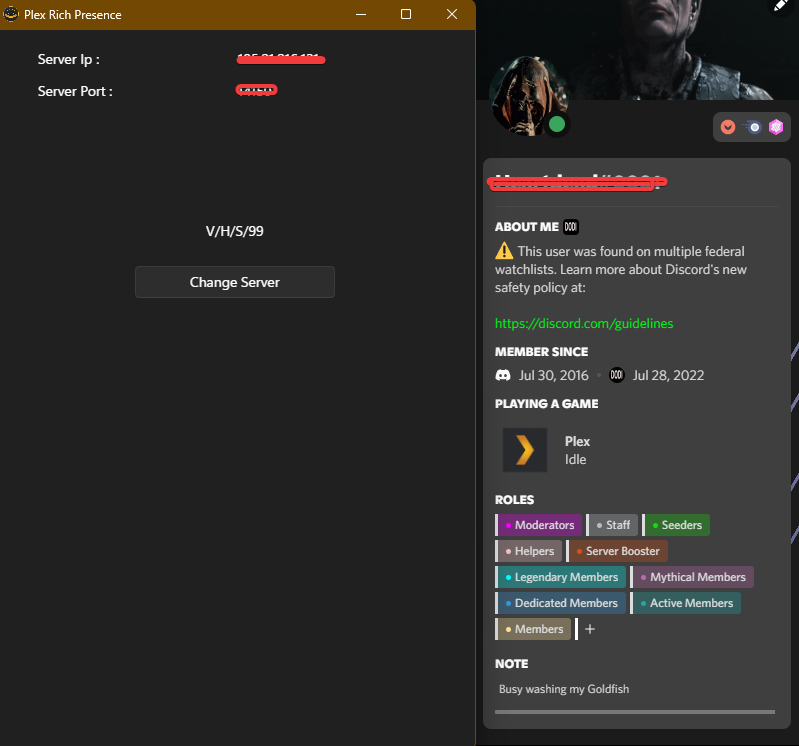Image resolution: width=799 pixels, height=746 pixels.
Task: Click the redacted Discord username
Action: pyautogui.click(x=577, y=182)
